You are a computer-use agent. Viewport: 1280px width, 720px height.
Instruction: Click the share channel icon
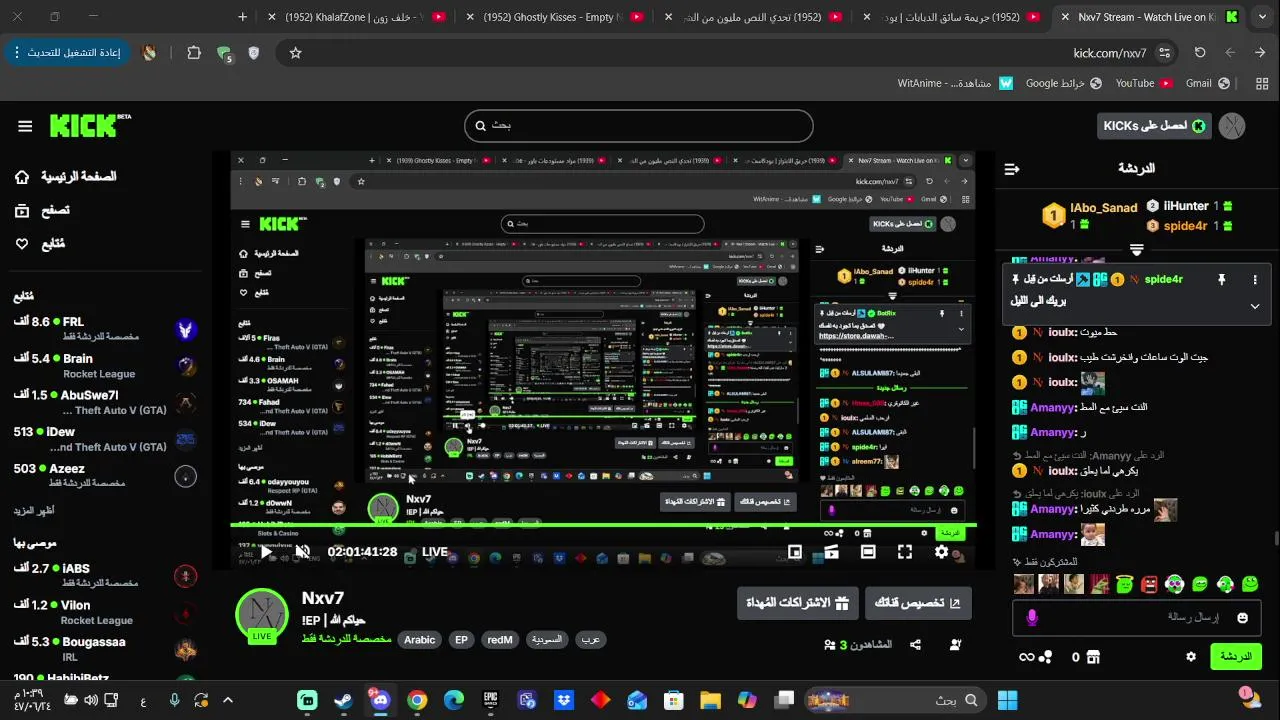(915, 645)
